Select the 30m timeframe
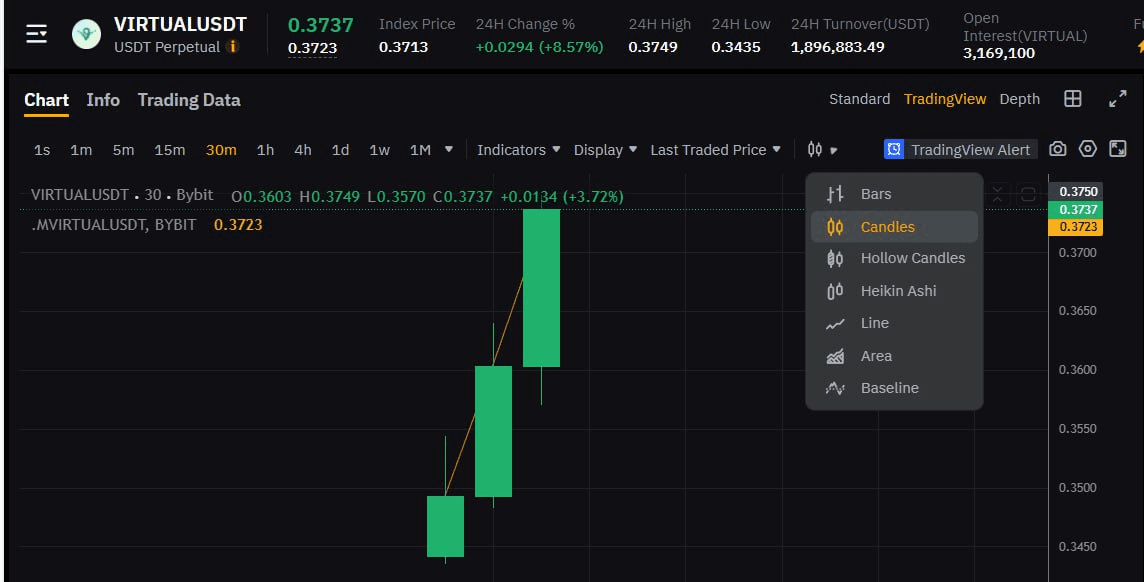Screen dimensions: 1144x582 pyautogui.click(x=221, y=150)
